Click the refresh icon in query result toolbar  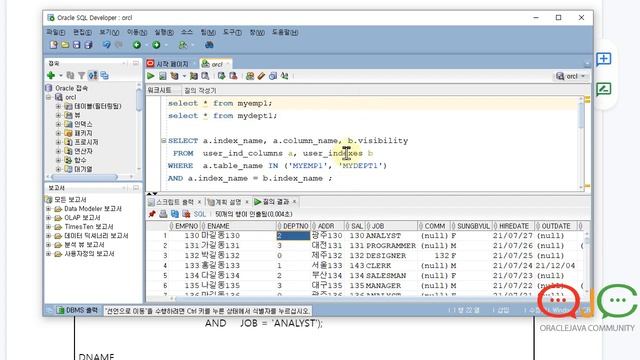point(175,214)
